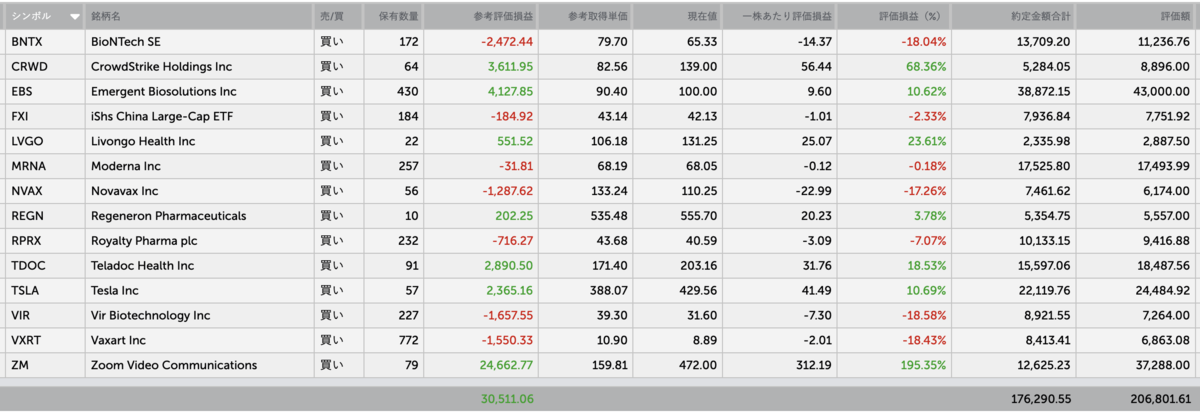The width and height of the screenshot is (1200, 413).
Task: Click EBS valuation 43,000.00
Action: pyautogui.click(x=1164, y=92)
